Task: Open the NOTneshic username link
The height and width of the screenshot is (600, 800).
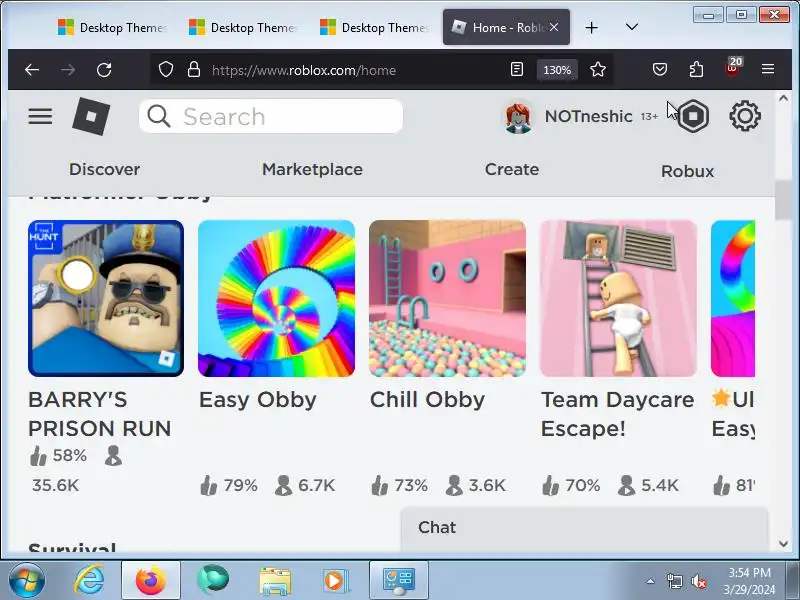Action: 588,116
